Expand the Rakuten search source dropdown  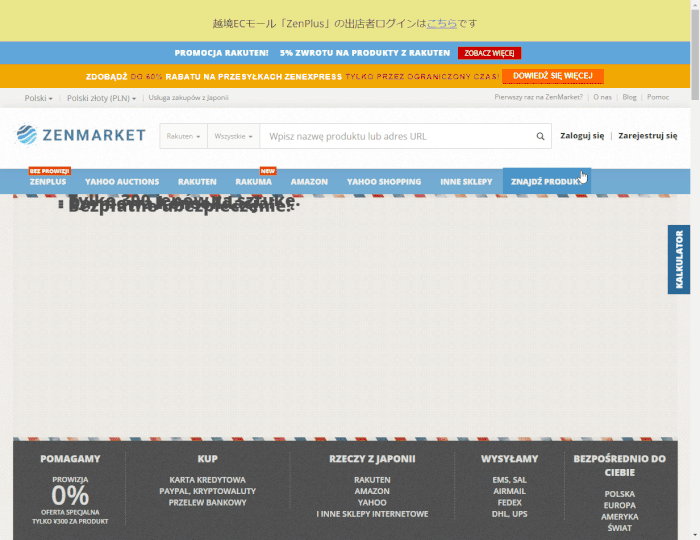(x=183, y=136)
